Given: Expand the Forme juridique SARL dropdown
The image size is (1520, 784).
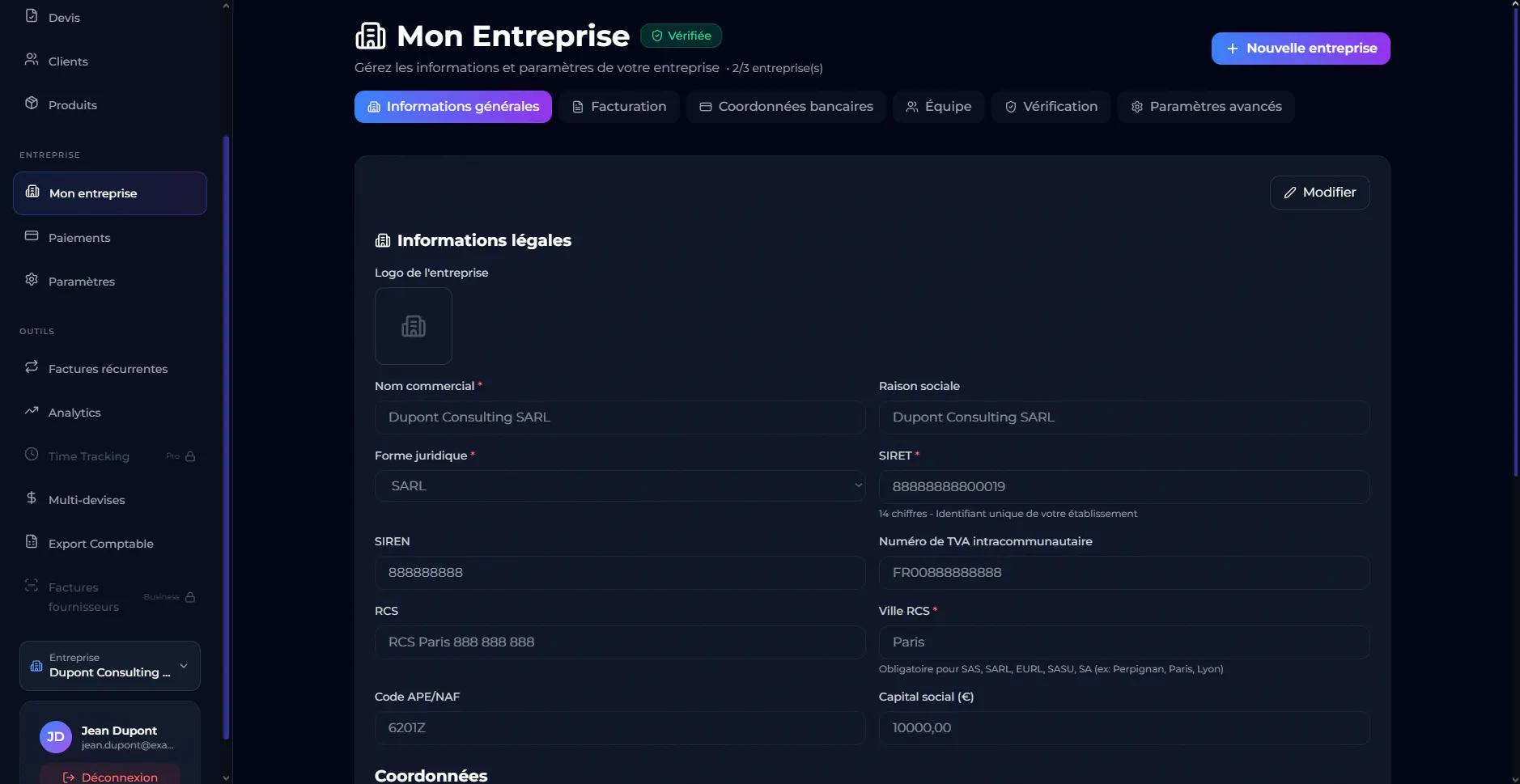Looking at the screenshot, I should [x=620, y=485].
